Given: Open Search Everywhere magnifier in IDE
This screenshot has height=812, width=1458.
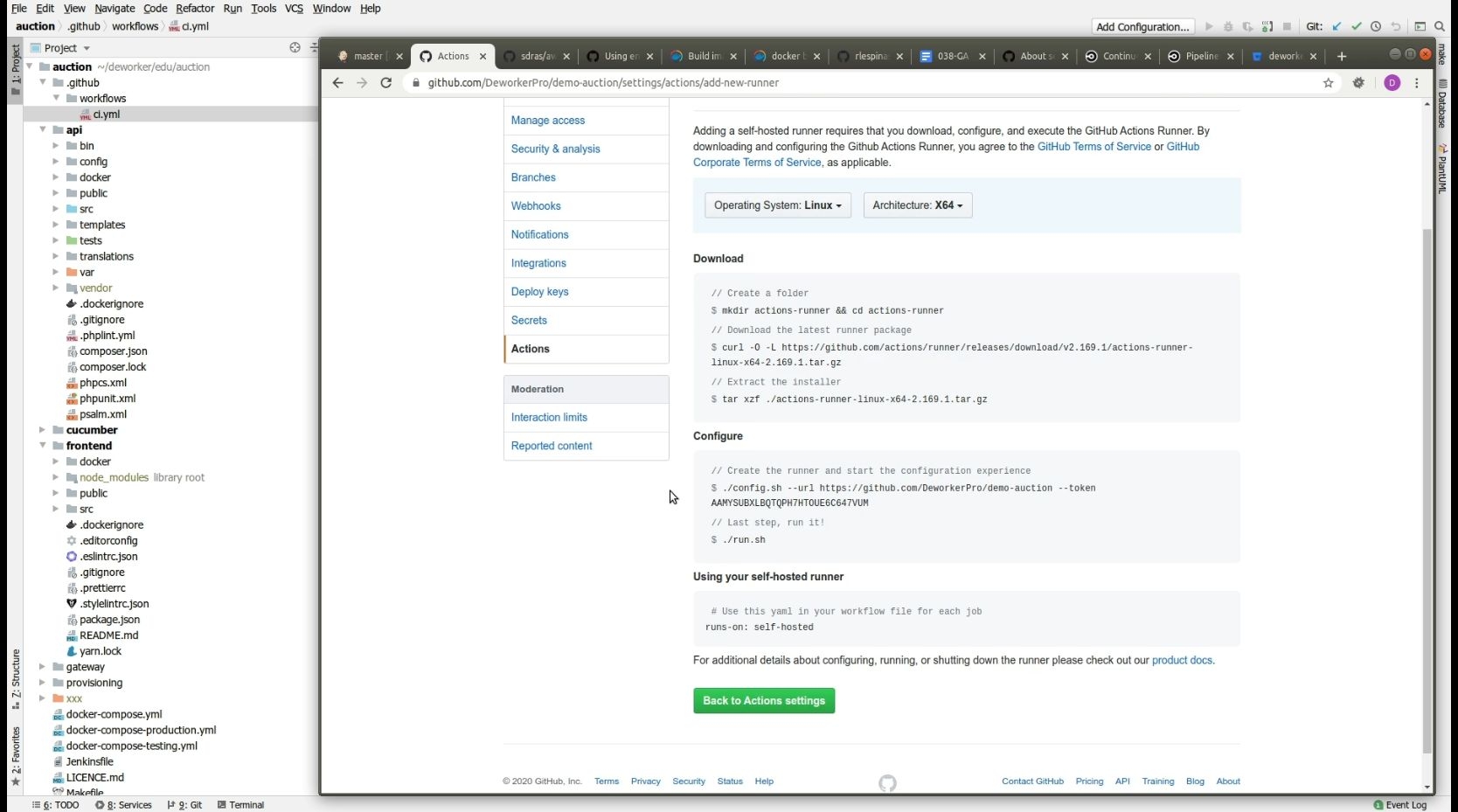Looking at the screenshot, I should click(x=1440, y=26).
